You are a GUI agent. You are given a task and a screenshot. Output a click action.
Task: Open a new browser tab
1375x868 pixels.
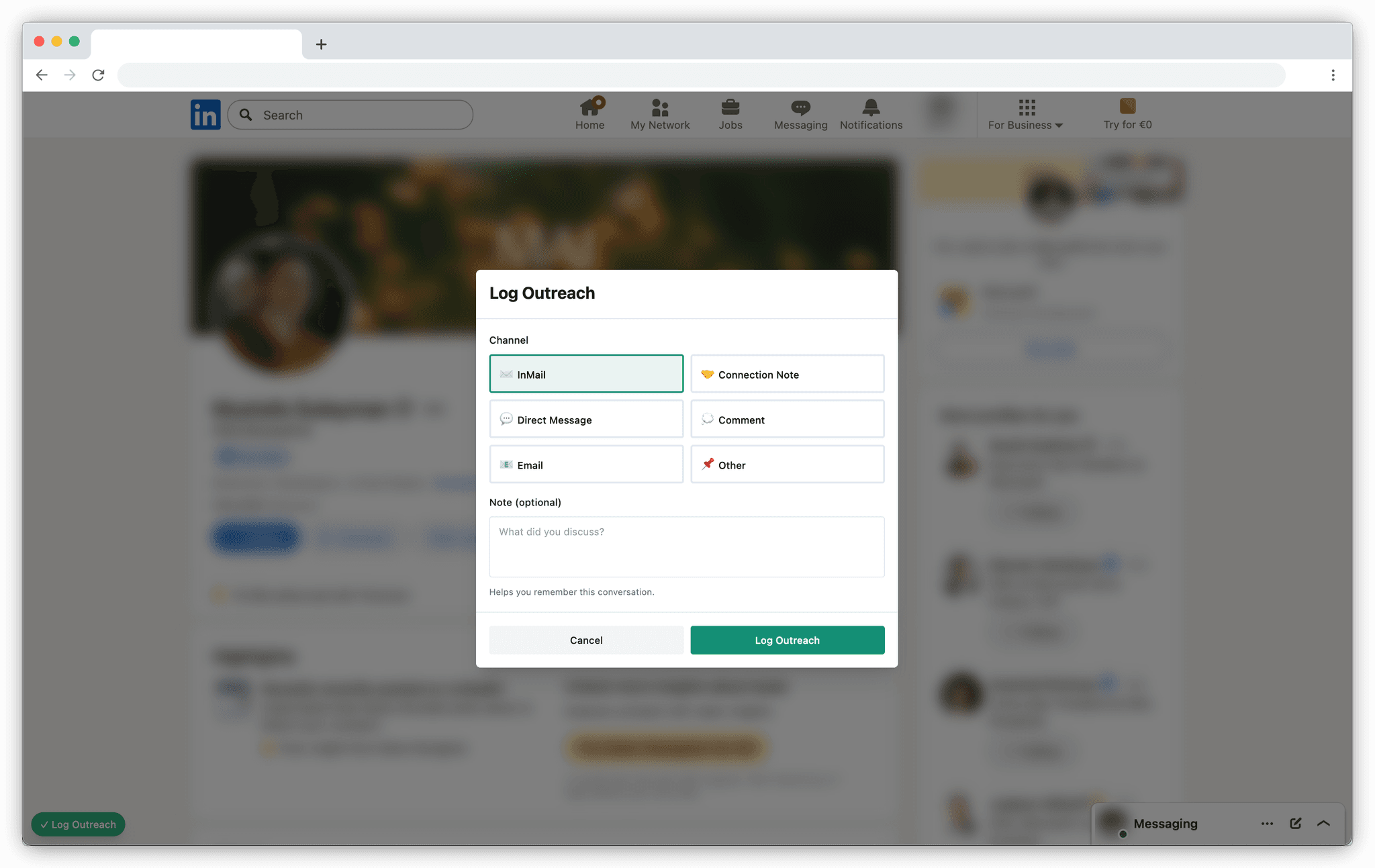click(x=321, y=44)
